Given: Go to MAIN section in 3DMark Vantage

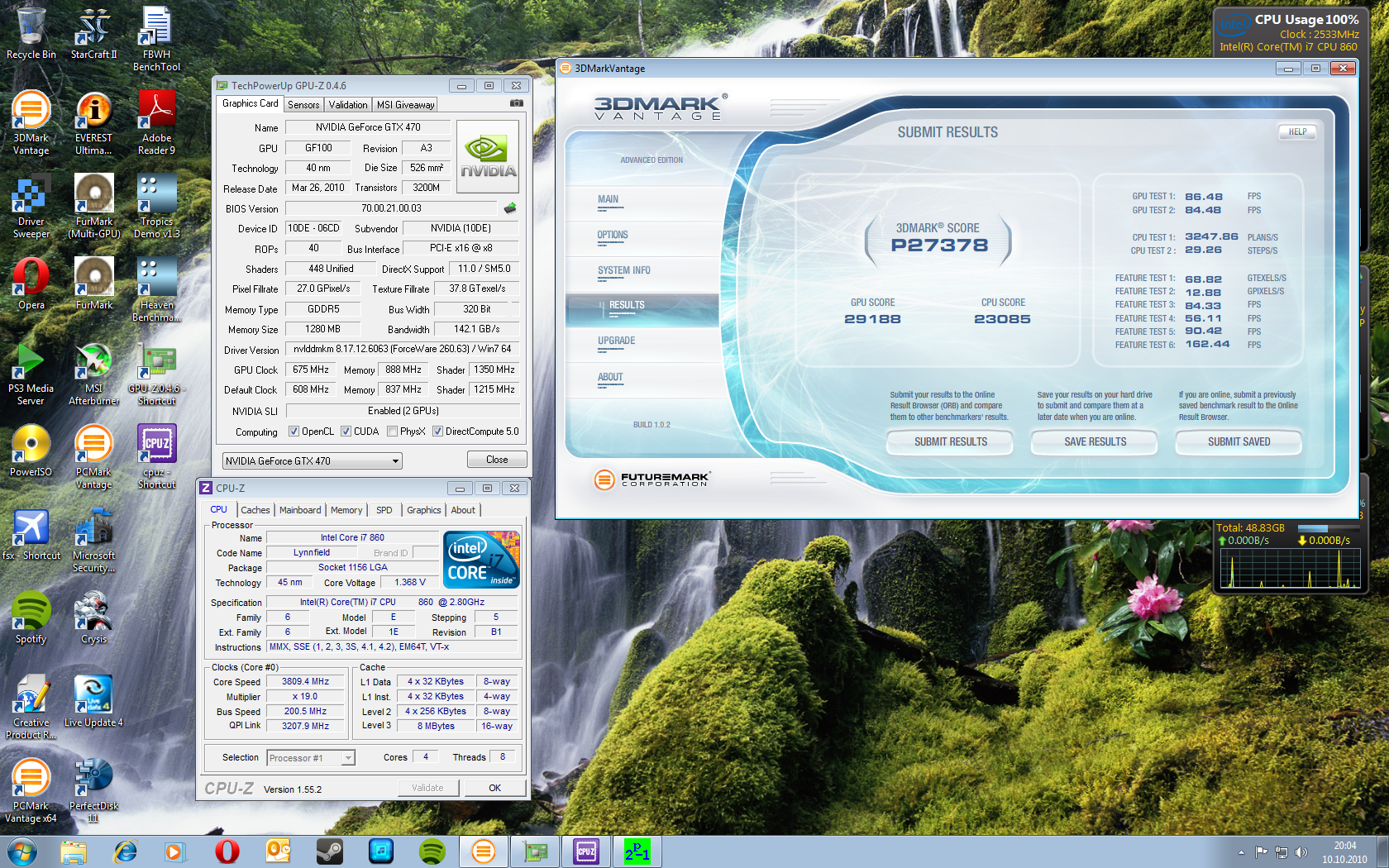Looking at the screenshot, I should point(642,203).
